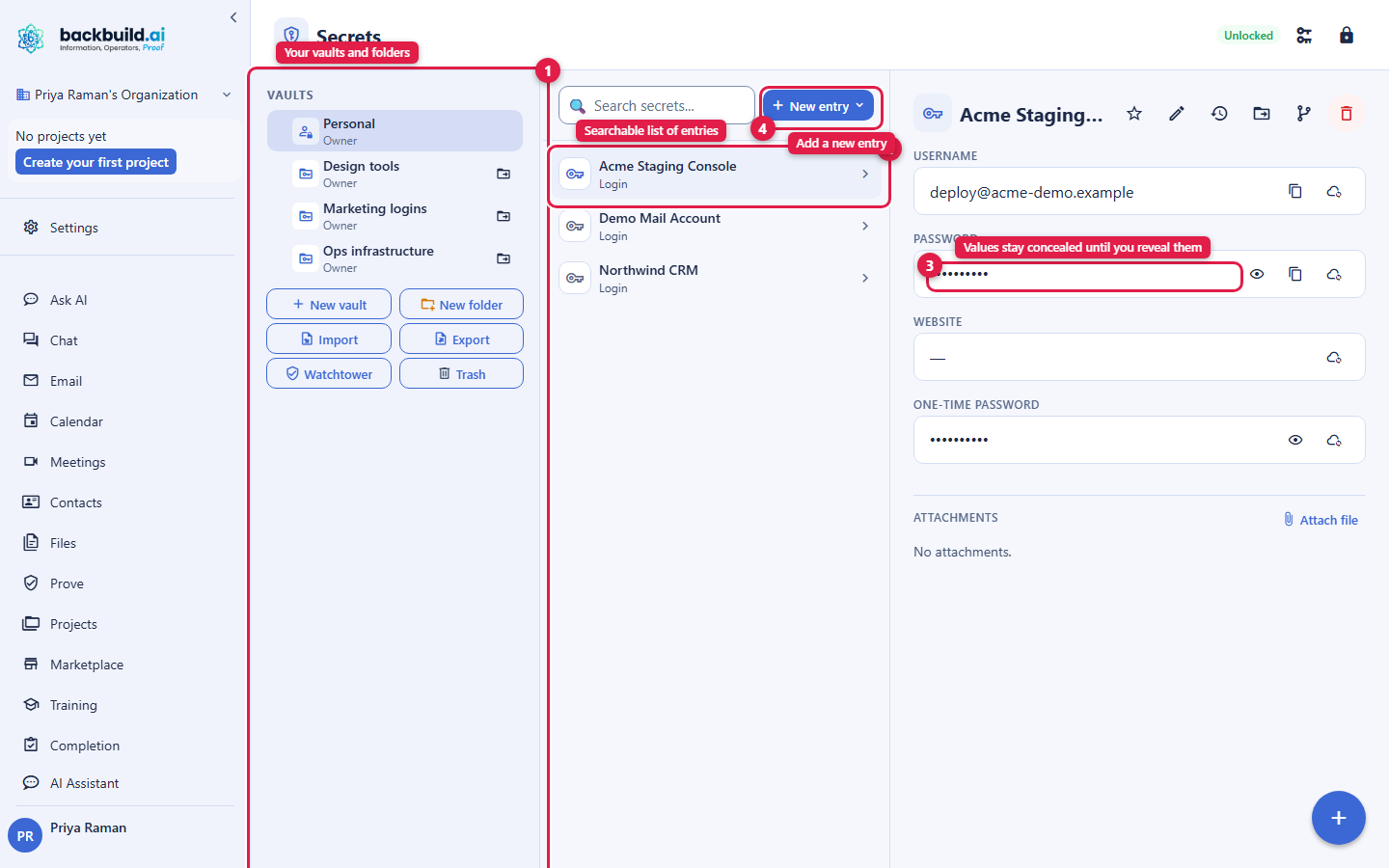Open the Acme Staging Console entry
The height and width of the screenshot is (868, 1389).
coord(718,175)
